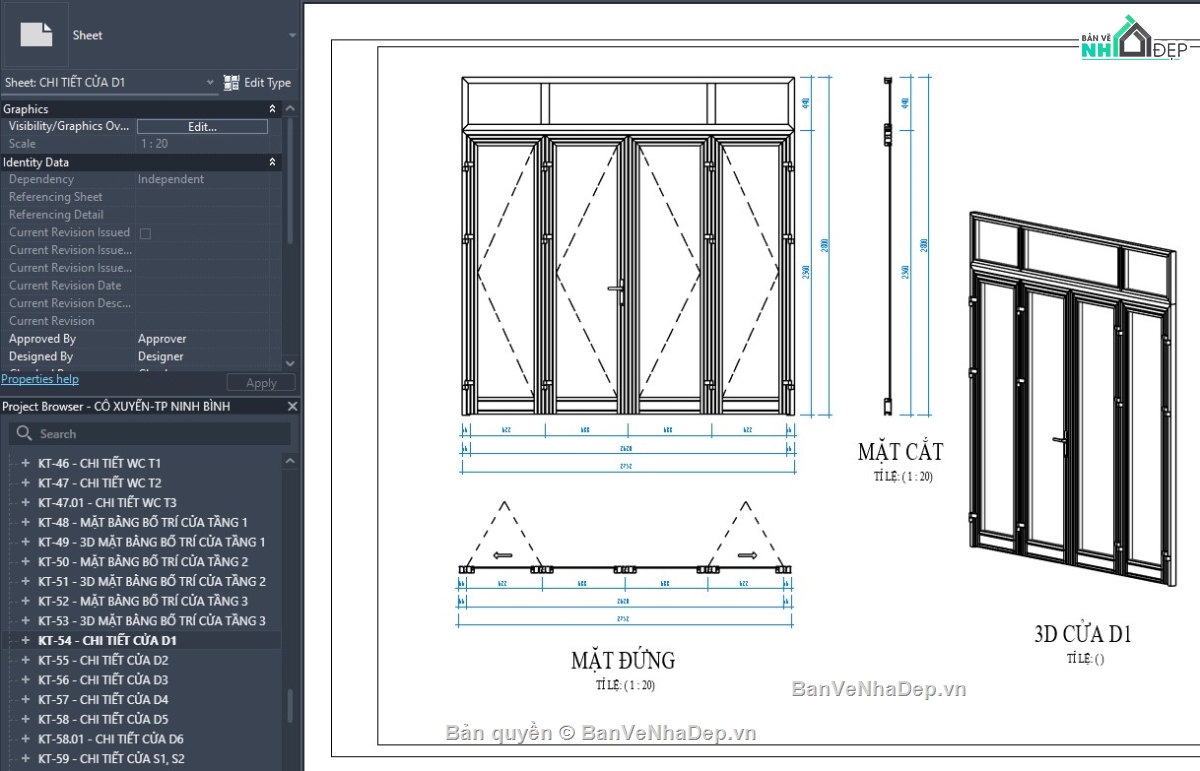Expand the KT-49 sheet node
Screen dimensions: 1200x771
(x=25, y=542)
